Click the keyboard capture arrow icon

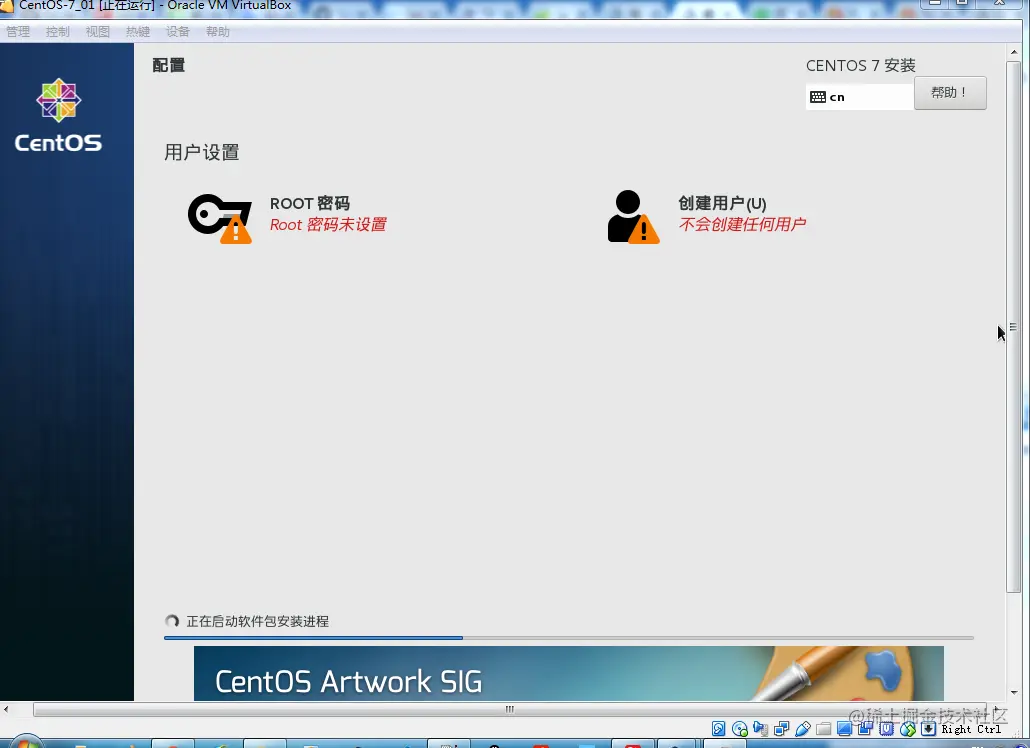click(x=928, y=728)
